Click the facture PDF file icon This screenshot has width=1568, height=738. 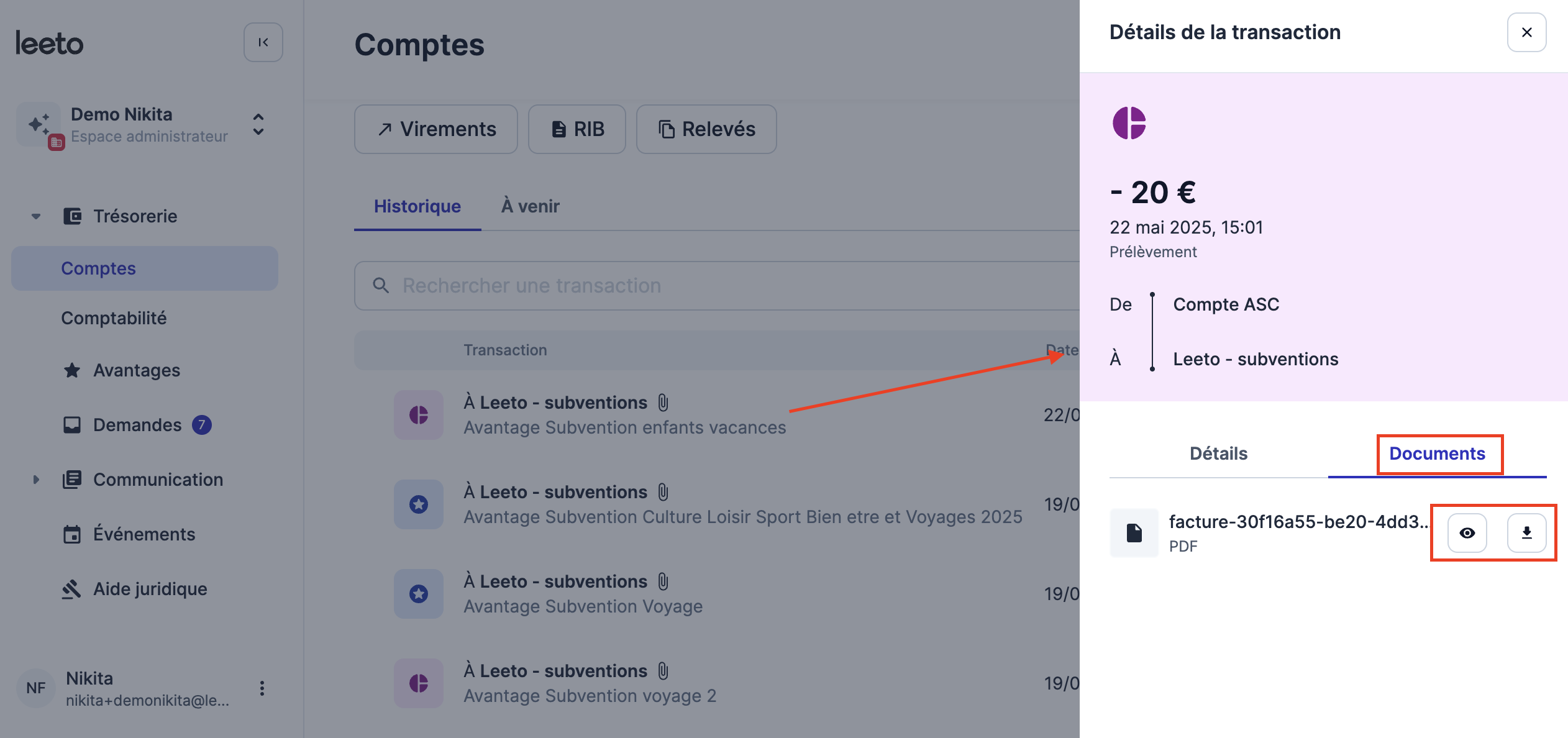(x=1134, y=533)
